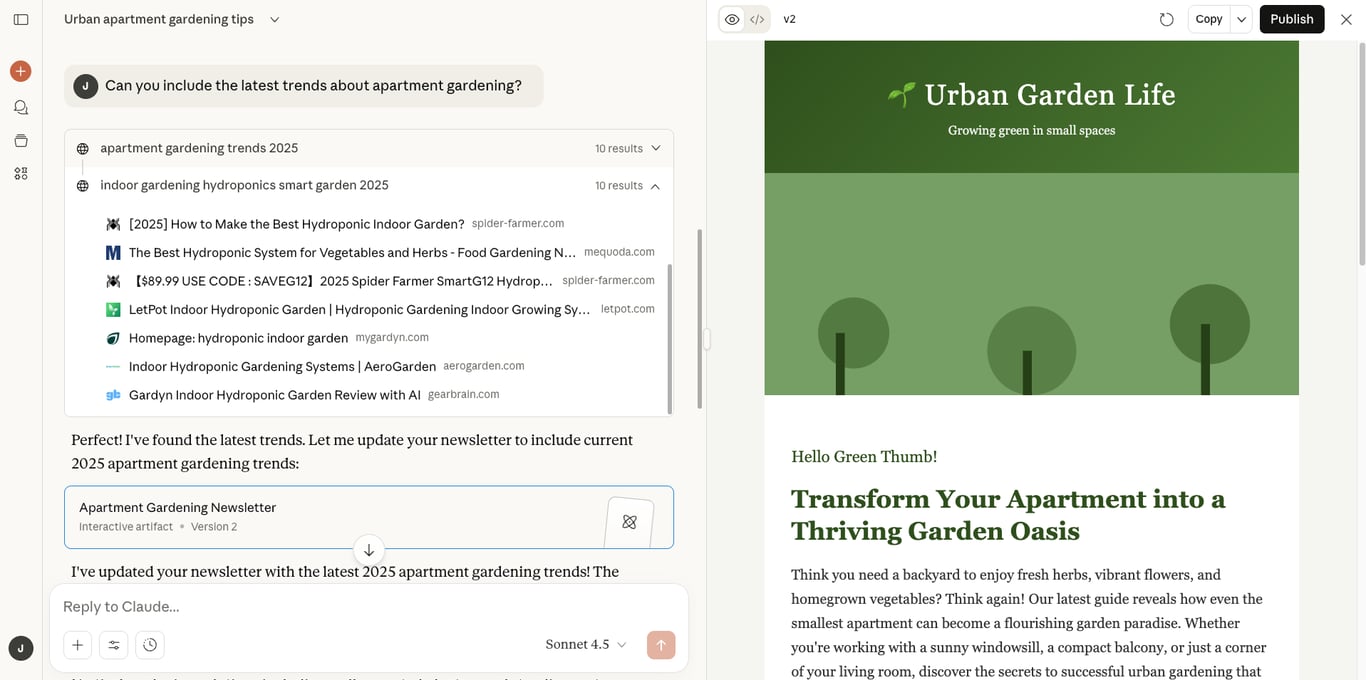Switch artifact to code view

pyautogui.click(x=757, y=18)
